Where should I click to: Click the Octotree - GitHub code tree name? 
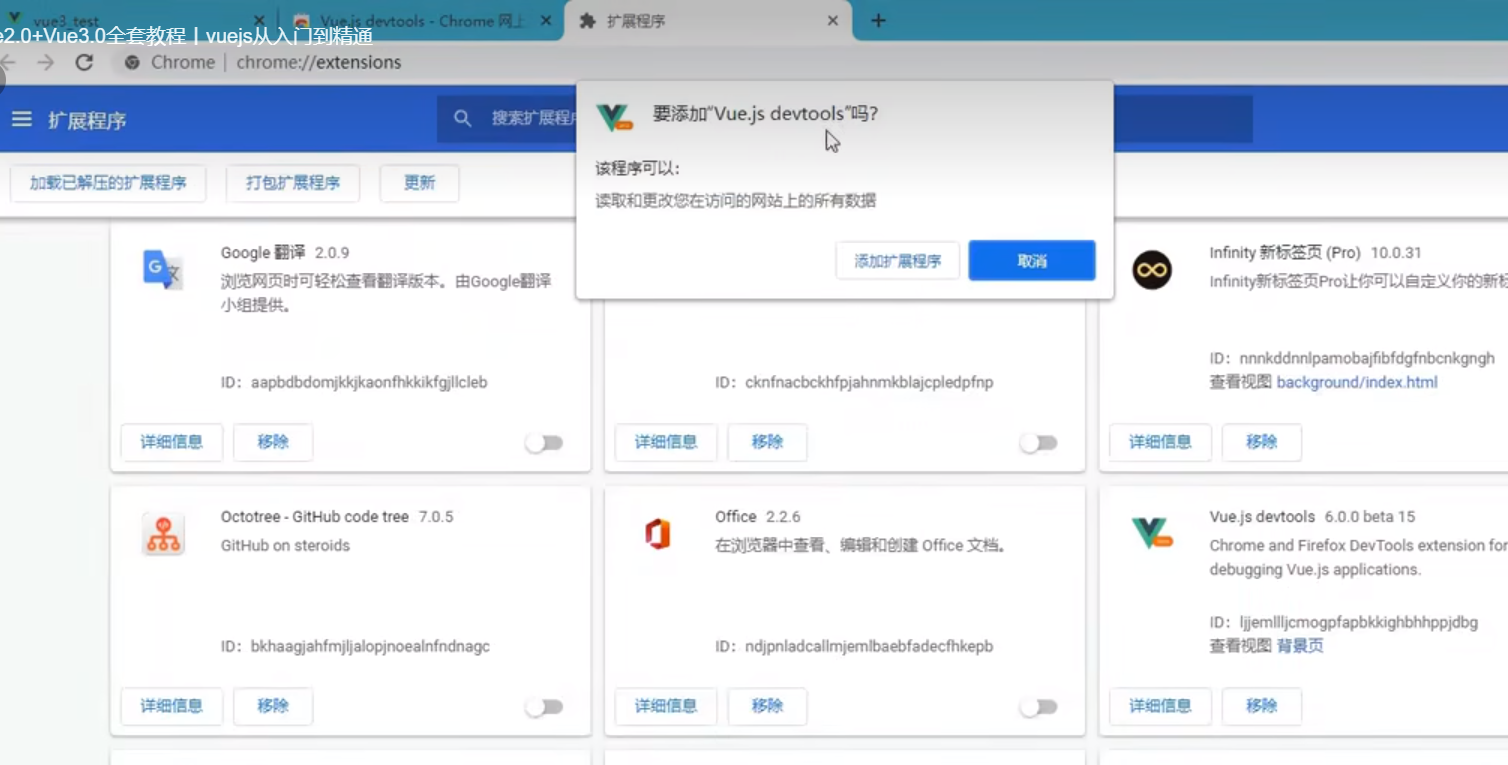click(315, 517)
